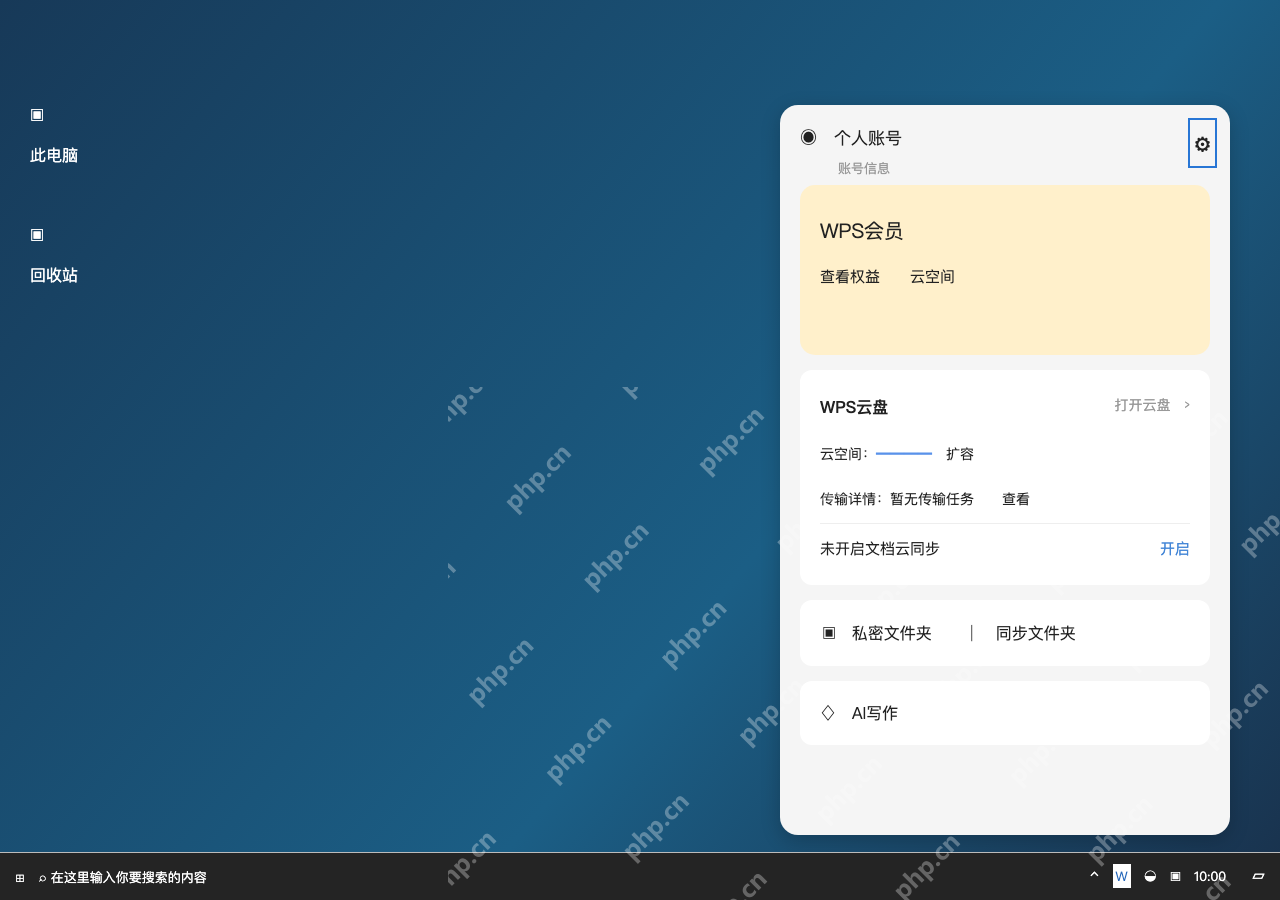This screenshot has height=900, width=1280.
Task: Click the square tray icon beside the clock
Action: [x=1175, y=876]
